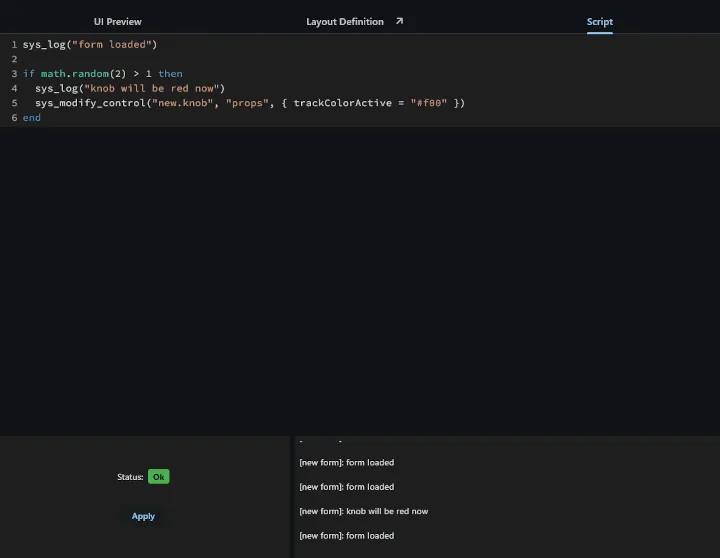Click the "props" string in code
This screenshot has height=558, width=720.
pos(247,103)
